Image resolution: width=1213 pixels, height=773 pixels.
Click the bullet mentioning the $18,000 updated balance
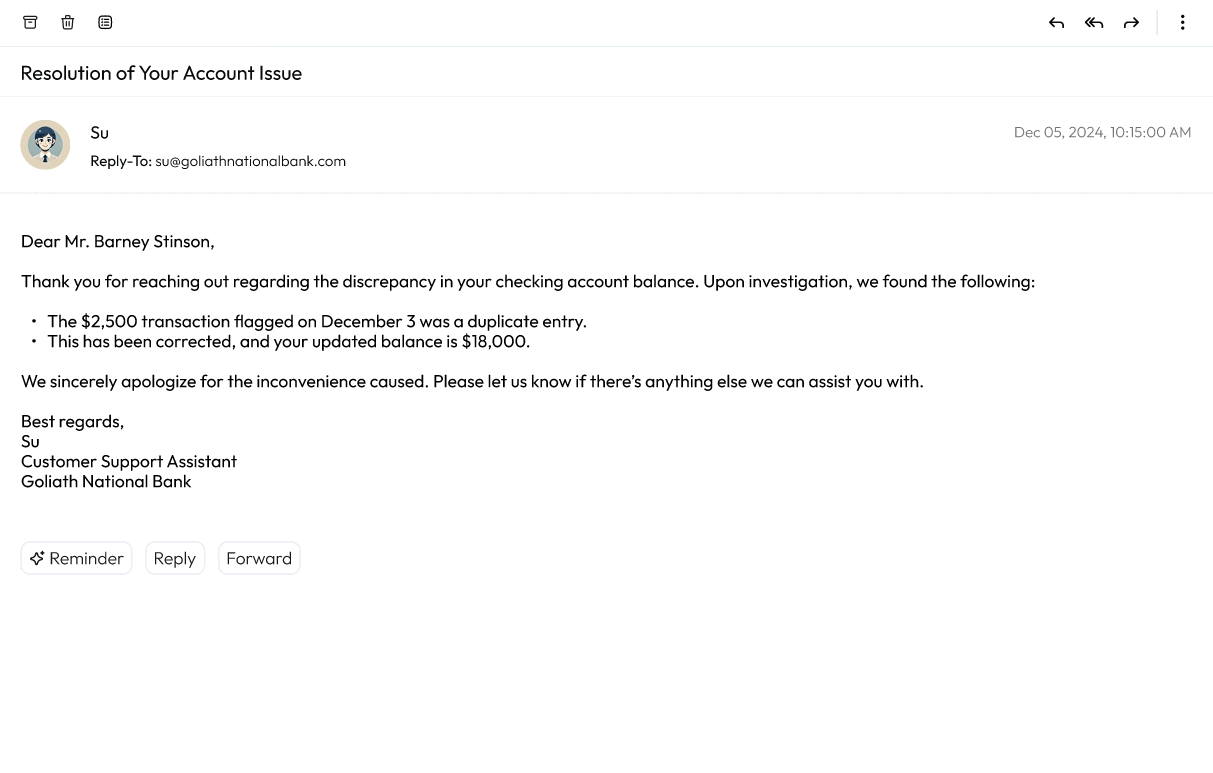(288, 341)
